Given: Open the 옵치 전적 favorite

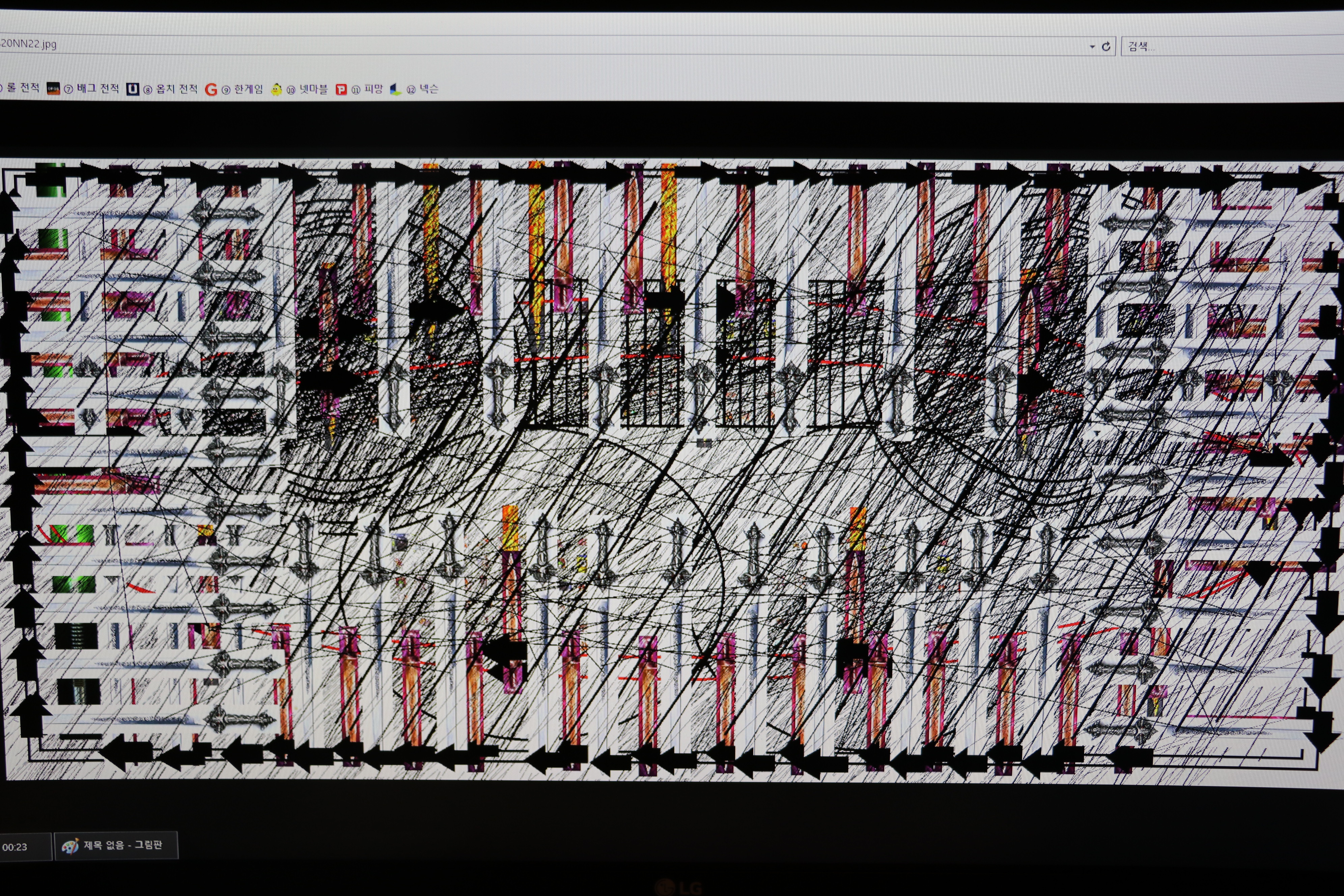Looking at the screenshot, I should click(x=162, y=89).
